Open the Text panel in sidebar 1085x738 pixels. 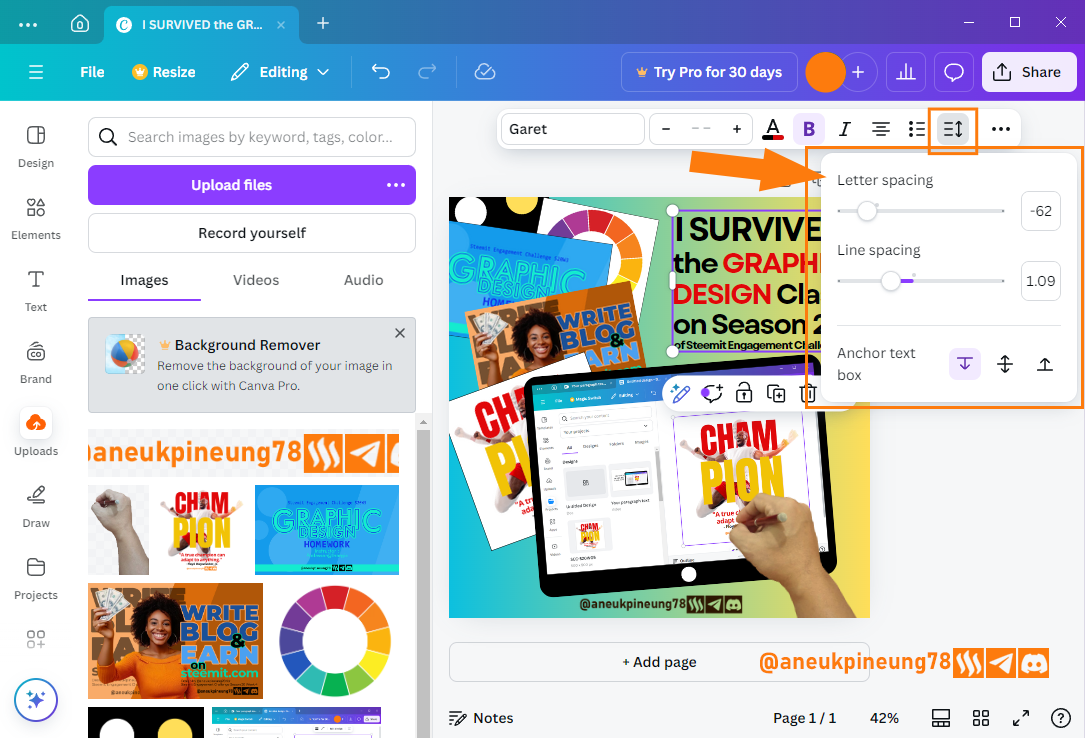pyautogui.click(x=36, y=290)
